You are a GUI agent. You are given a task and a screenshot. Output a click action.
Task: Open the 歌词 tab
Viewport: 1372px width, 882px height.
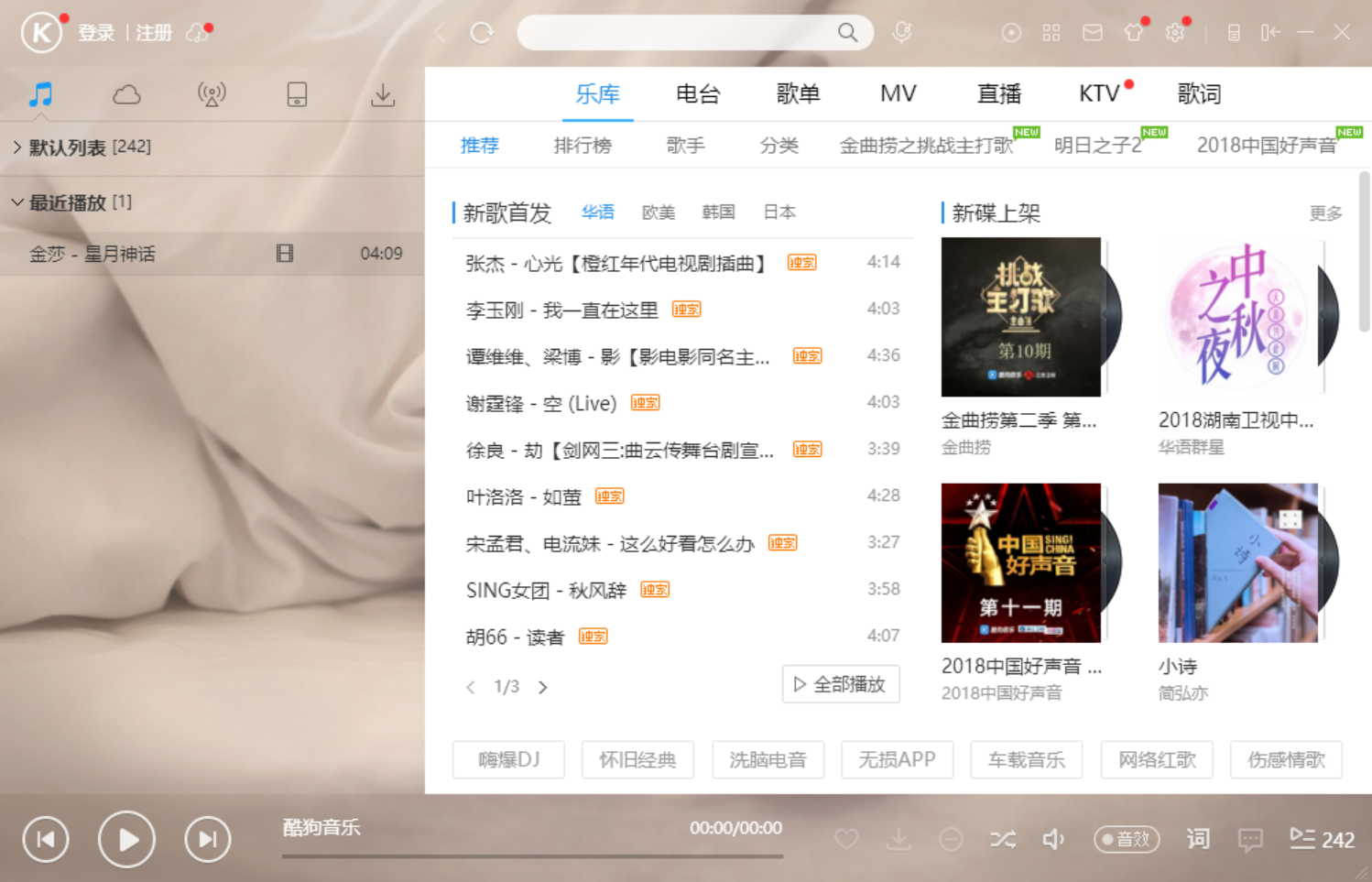pos(1199,93)
